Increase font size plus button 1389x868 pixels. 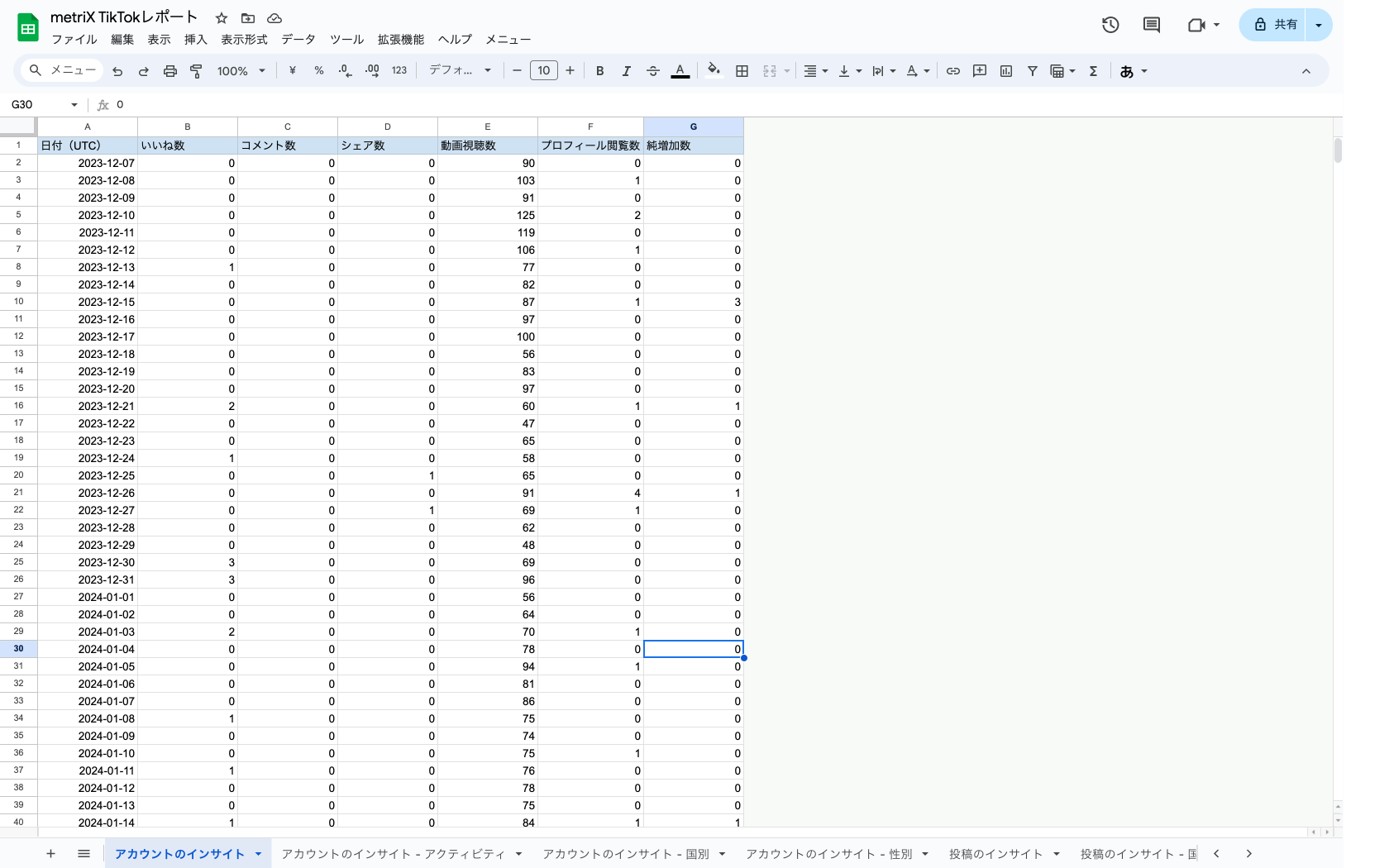570,71
